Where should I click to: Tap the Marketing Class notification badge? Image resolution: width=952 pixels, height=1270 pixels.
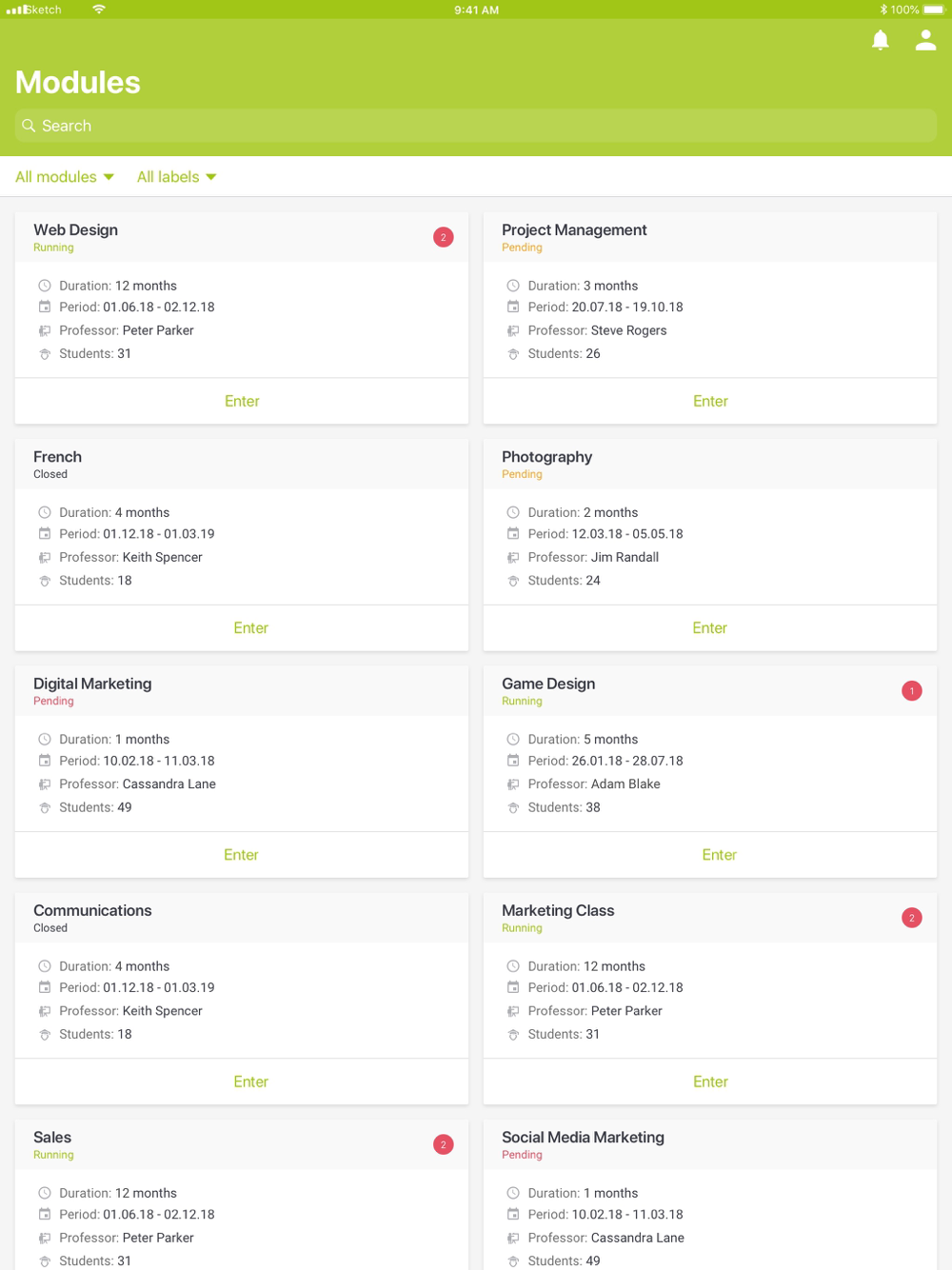pyautogui.click(x=912, y=918)
